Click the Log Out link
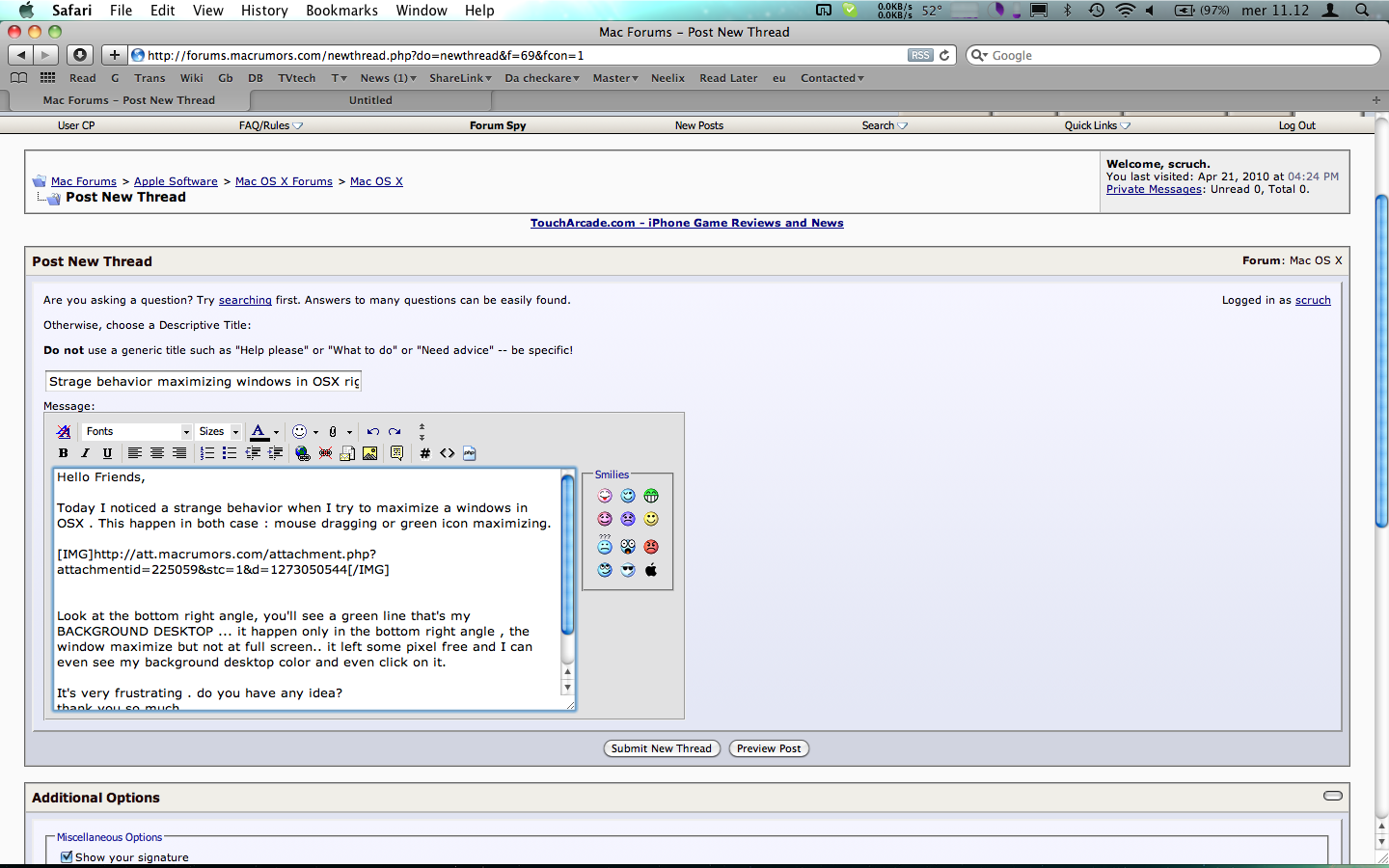Screen dimensions: 1389x868 (x=1297, y=125)
